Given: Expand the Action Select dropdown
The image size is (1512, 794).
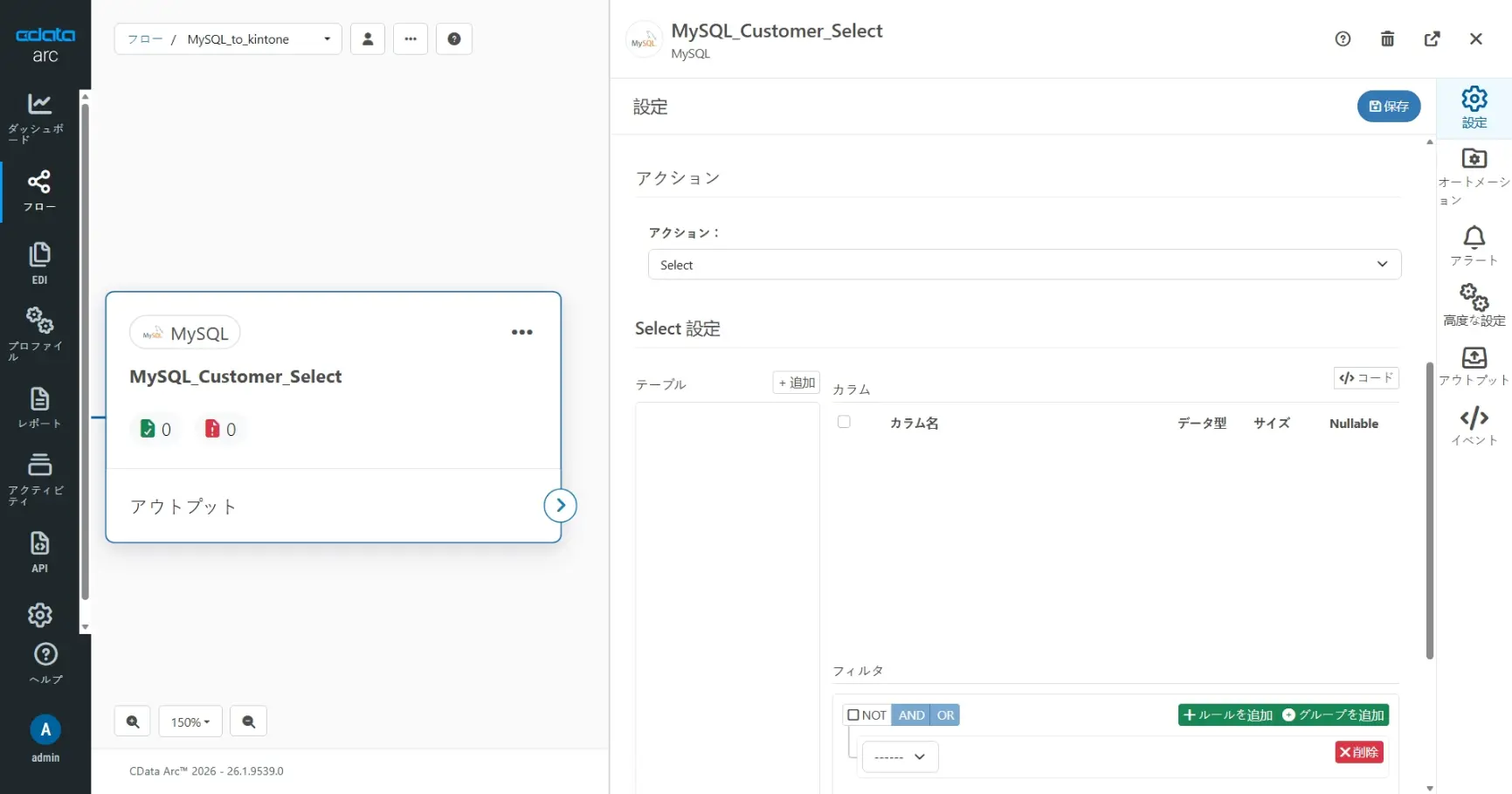Looking at the screenshot, I should 1024,265.
